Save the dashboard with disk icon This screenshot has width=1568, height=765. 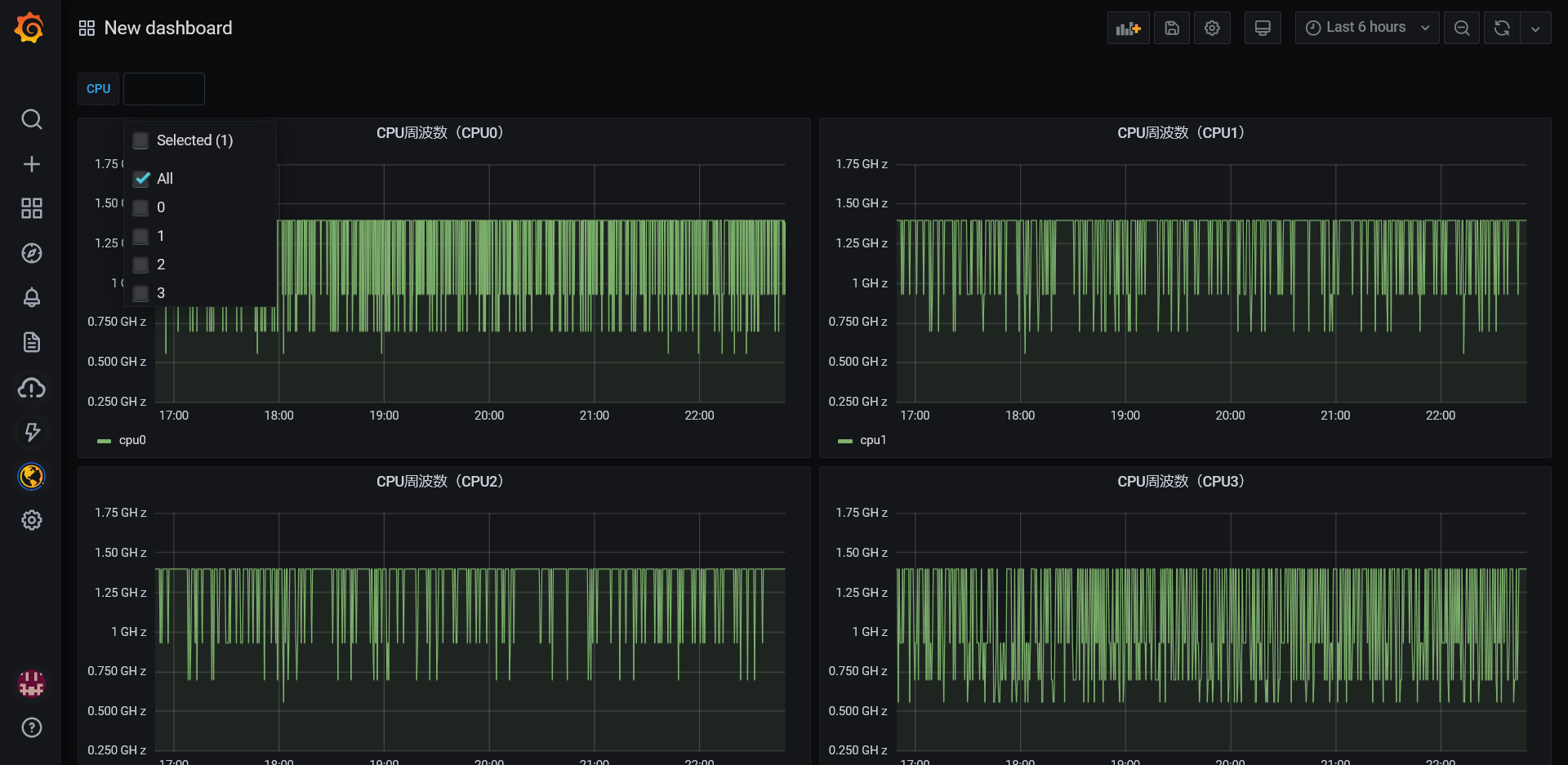click(x=1171, y=28)
